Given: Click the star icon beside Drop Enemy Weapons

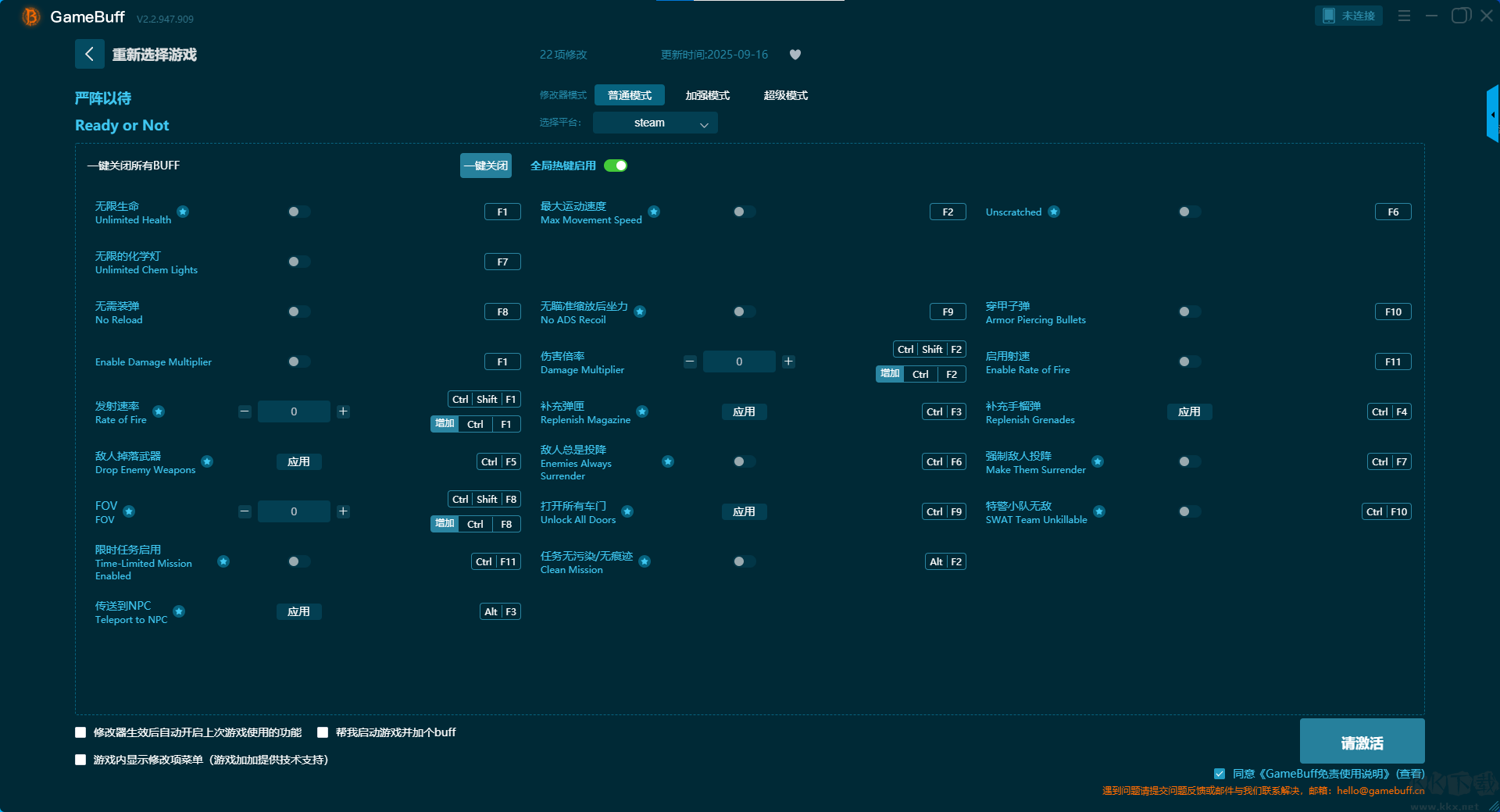Looking at the screenshot, I should (x=207, y=461).
